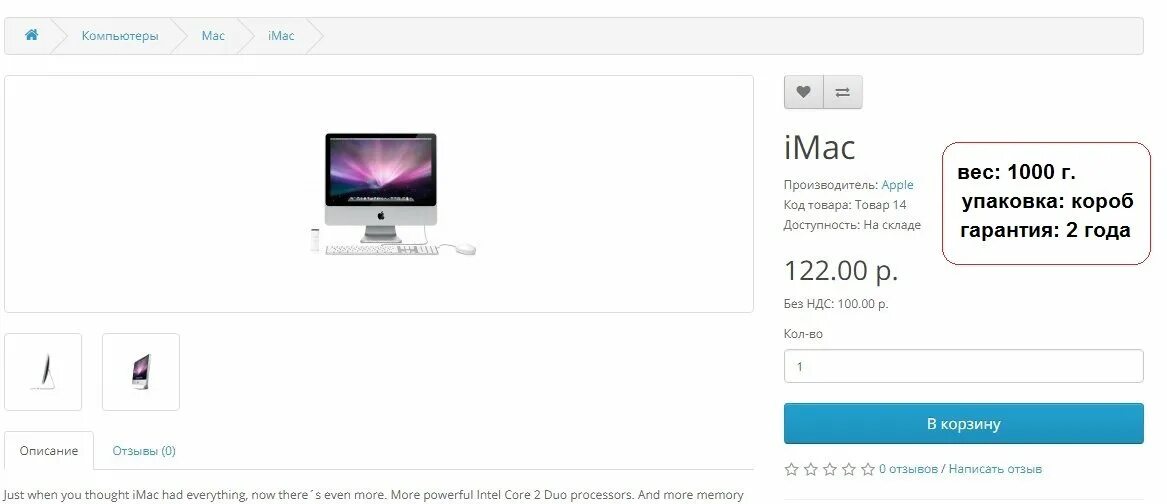Image resolution: width=1167 pixels, height=504 pixels.
Task: Go to the Mac breadcrumb category
Action: pos(213,36)
